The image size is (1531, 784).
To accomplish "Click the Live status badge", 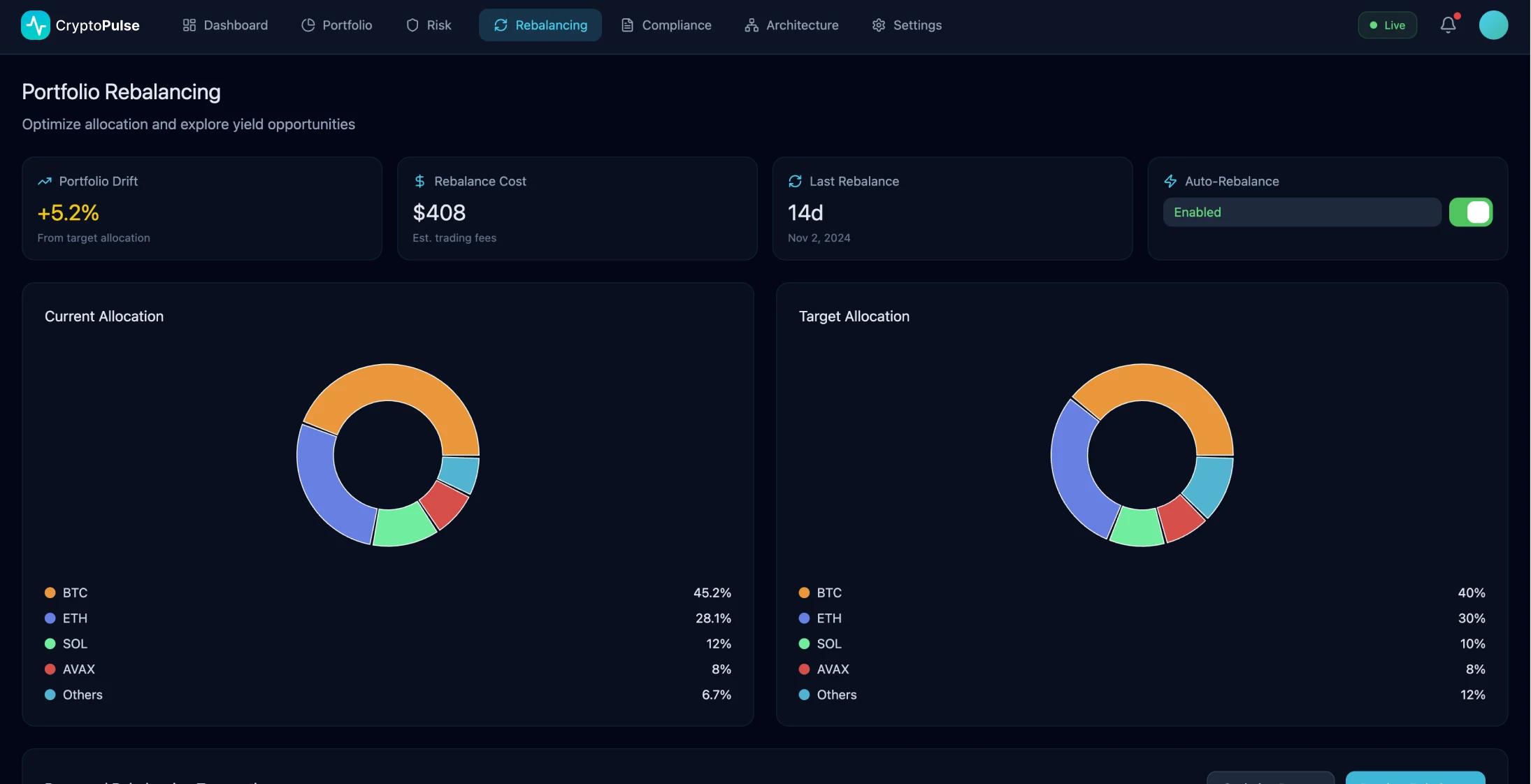I will click(1388, 25).
